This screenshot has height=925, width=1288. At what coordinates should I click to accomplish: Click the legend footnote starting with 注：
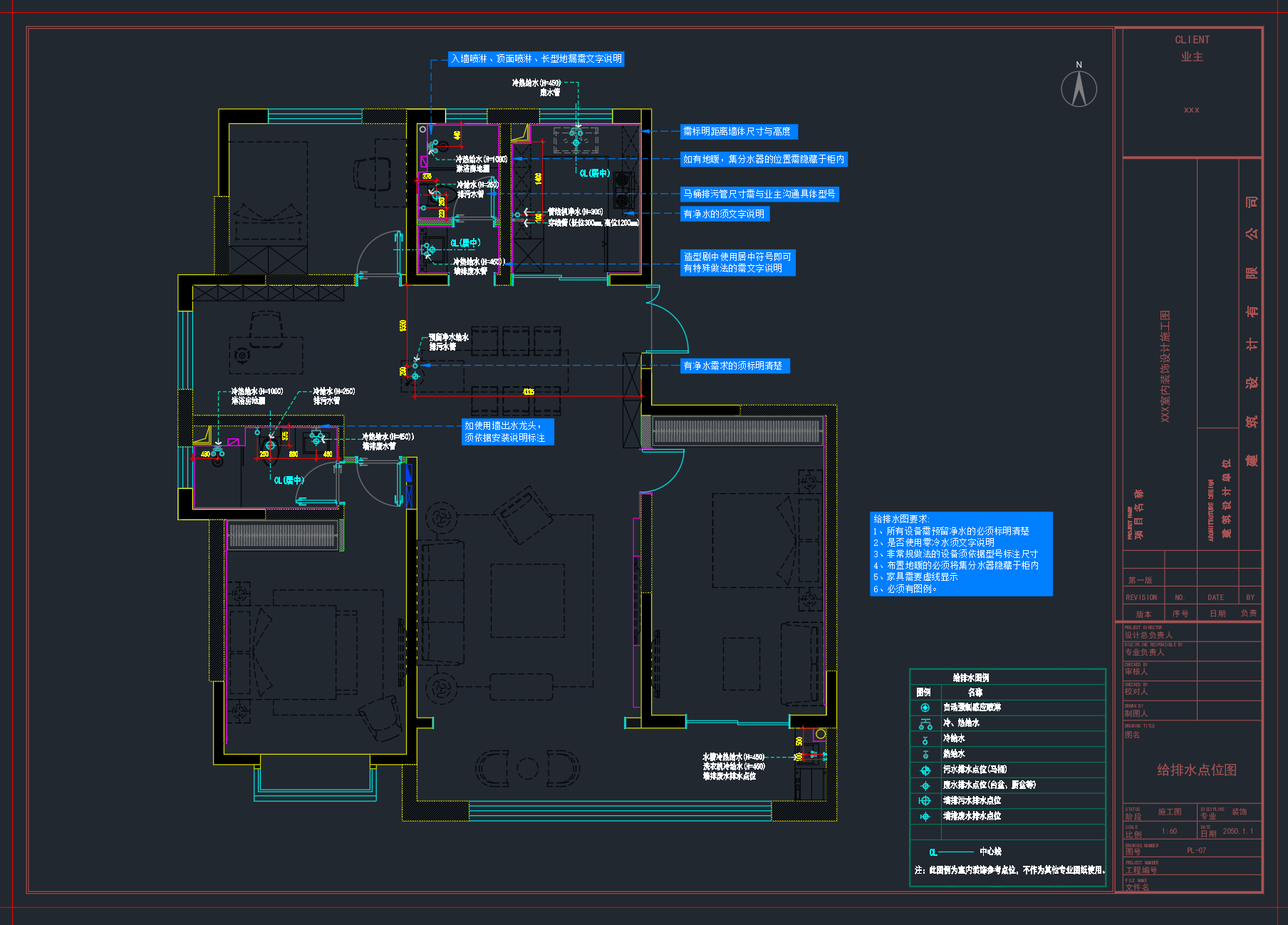pyautogui.click(x=1011, y=870)
